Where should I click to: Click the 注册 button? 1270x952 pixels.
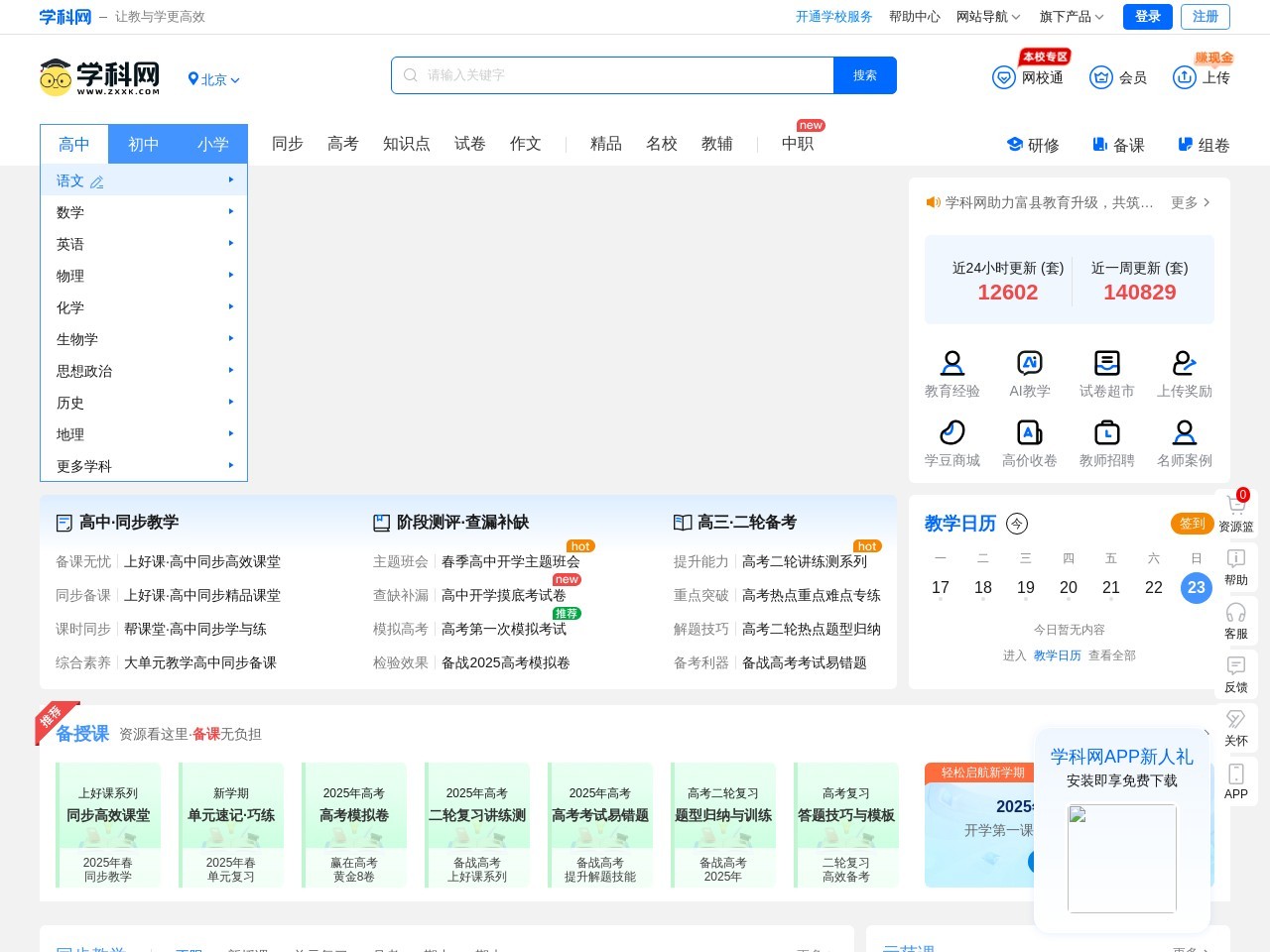point(1206,17)
